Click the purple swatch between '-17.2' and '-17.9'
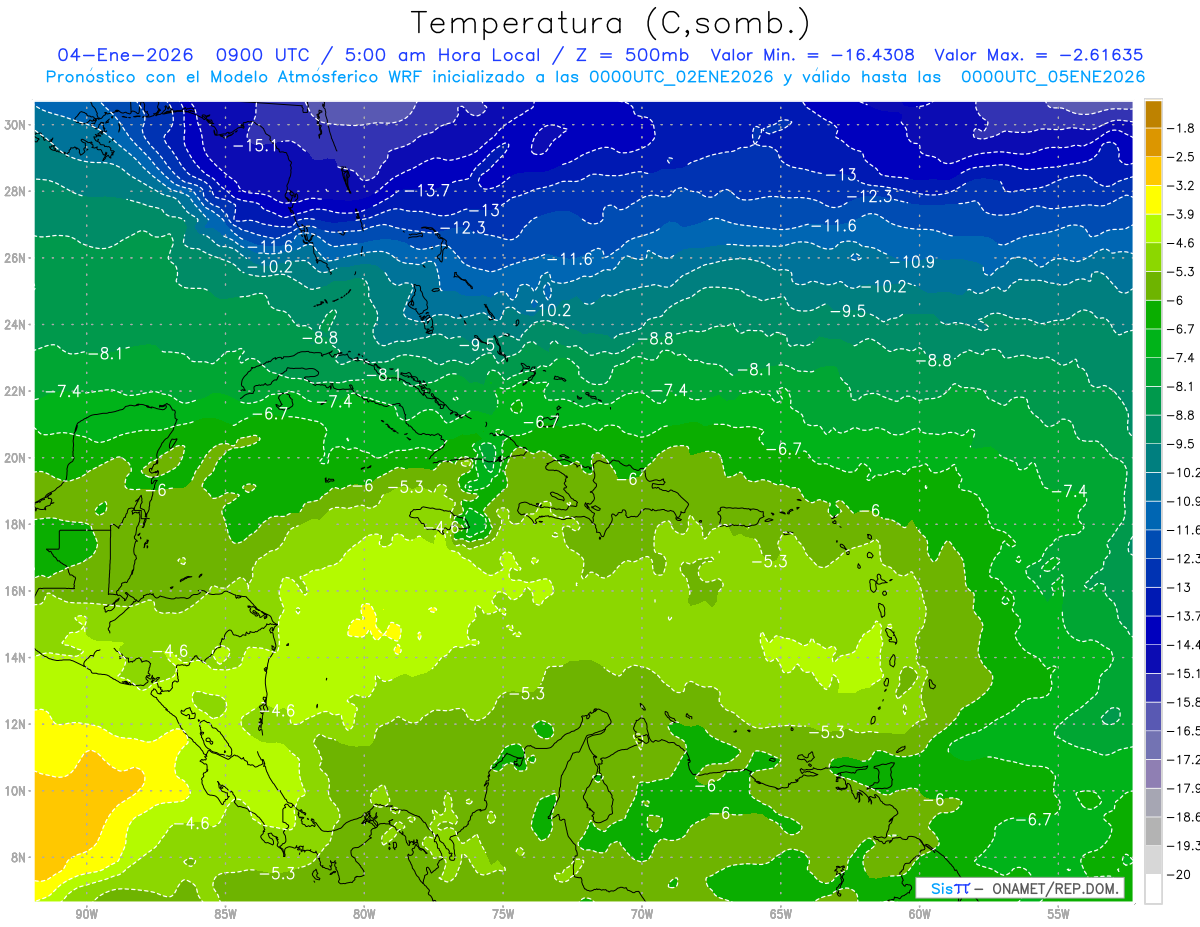The image size is (1200, 927). [1153, 773]
